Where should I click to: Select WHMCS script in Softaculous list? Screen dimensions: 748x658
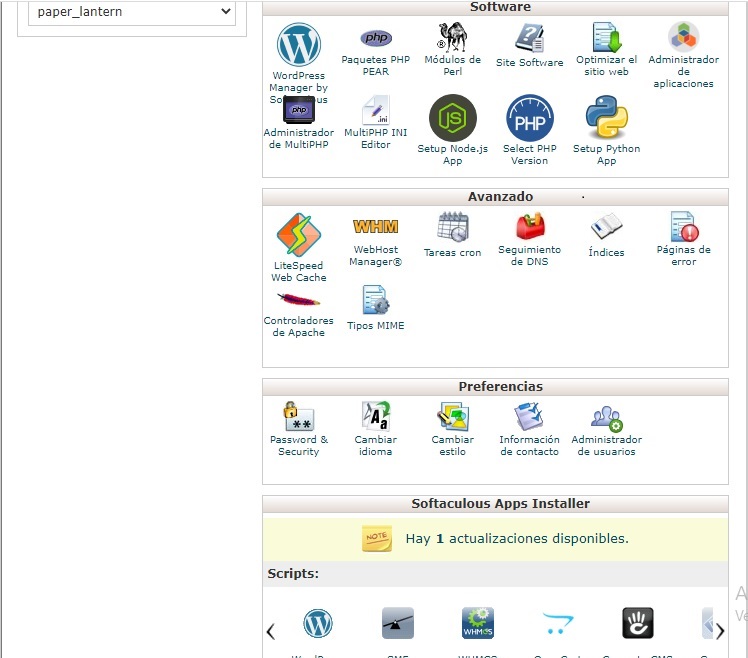pos(477,624)
